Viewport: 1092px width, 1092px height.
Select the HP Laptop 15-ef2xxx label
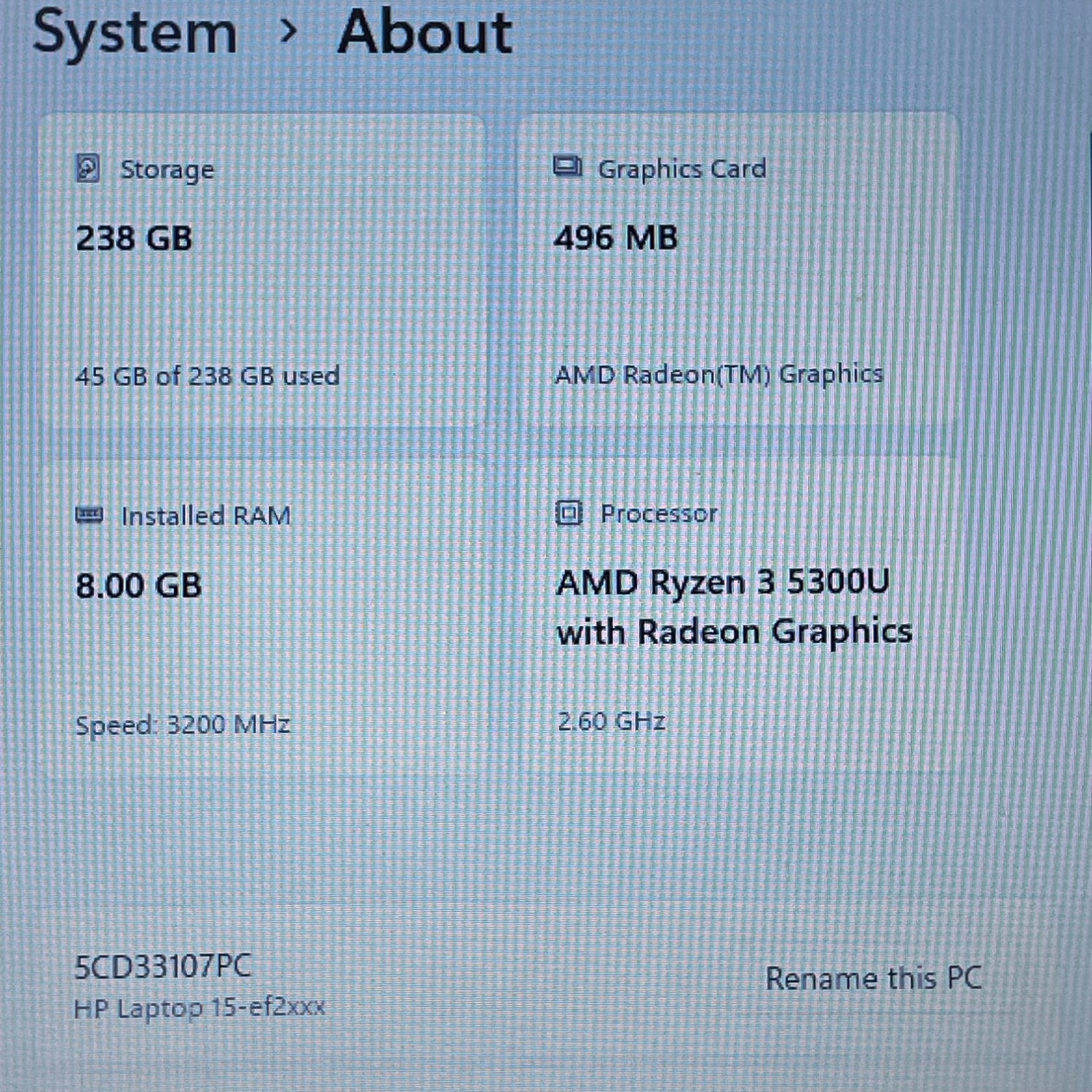click(x=200, y=1008)
